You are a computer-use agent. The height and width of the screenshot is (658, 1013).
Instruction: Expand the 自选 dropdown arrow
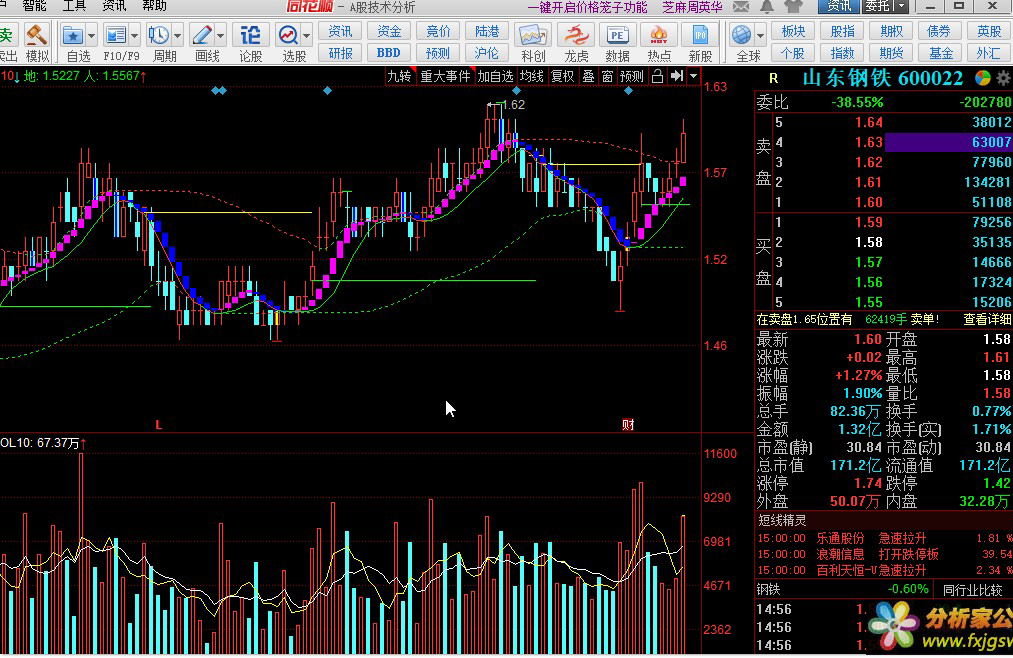(91, 36)
